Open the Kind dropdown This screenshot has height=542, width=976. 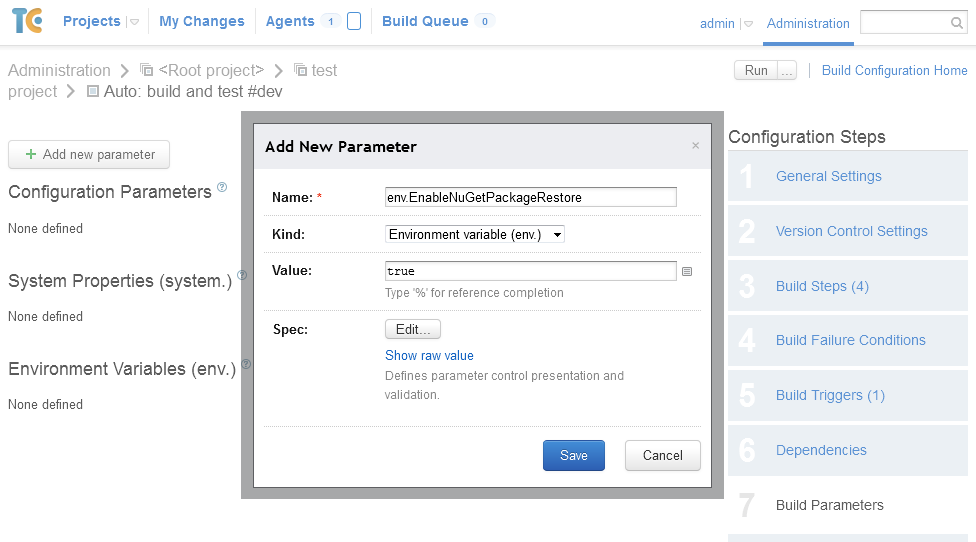coord(475,234)
